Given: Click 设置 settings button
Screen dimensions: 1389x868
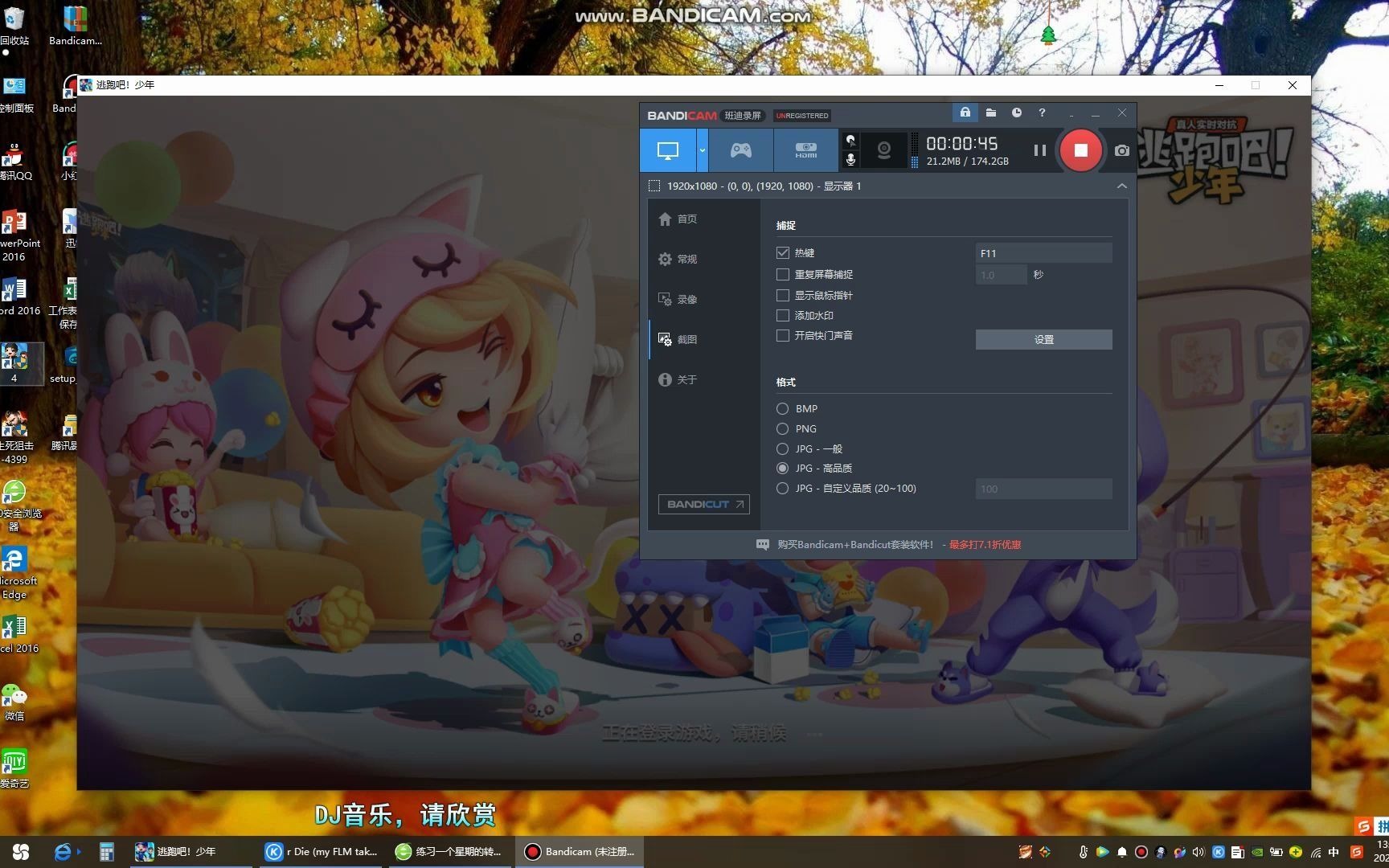Looking at the screenshot, I should [x=1043, y=339].
